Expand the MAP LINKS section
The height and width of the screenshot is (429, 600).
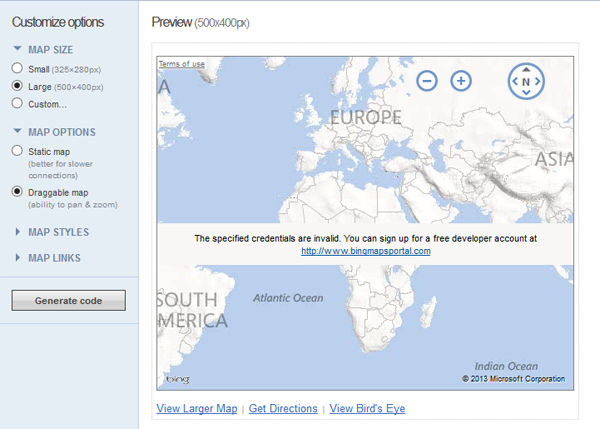(18, 258)
